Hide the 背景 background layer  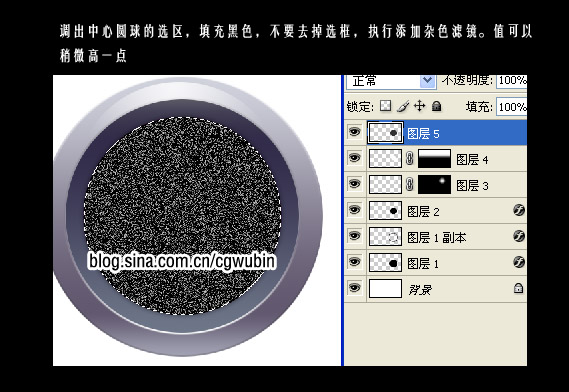point(355,288)
